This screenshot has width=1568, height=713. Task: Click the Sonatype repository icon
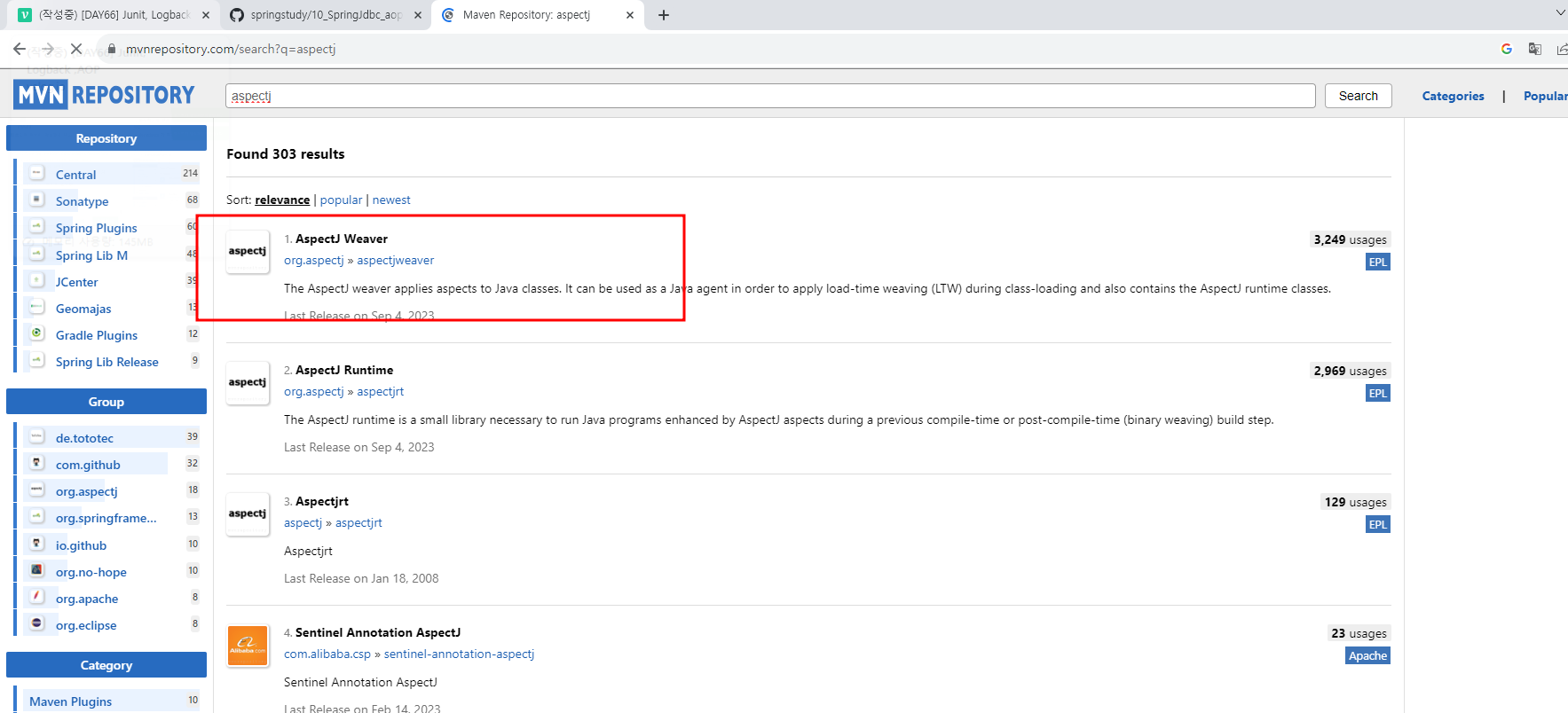coord(37,200)
